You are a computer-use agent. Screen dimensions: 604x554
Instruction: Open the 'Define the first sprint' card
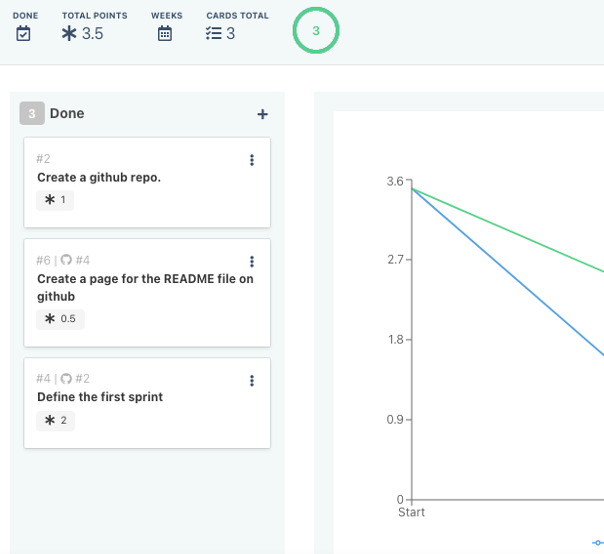[x=147, y=403]
